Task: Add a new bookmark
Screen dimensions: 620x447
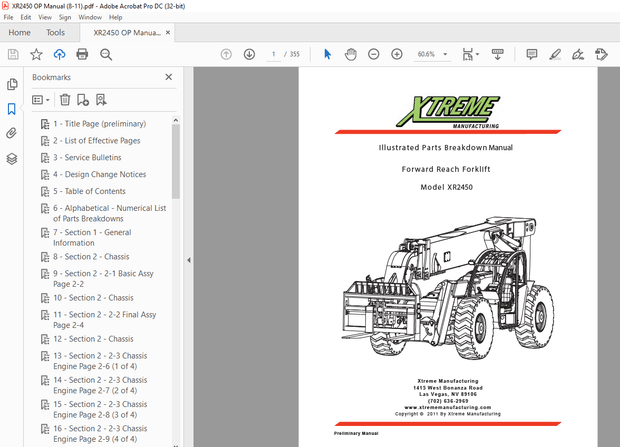Action: click(x=83, y=100)
